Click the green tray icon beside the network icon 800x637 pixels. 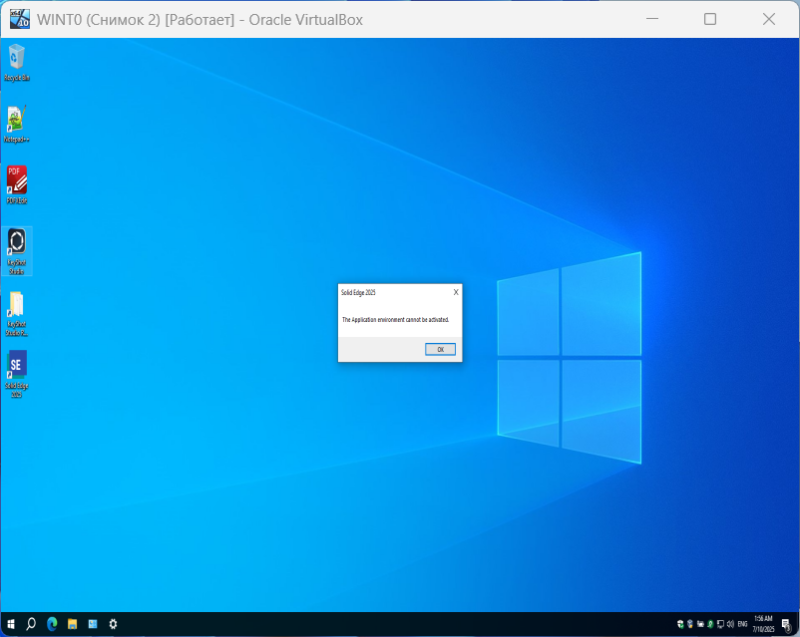(710, 624)
